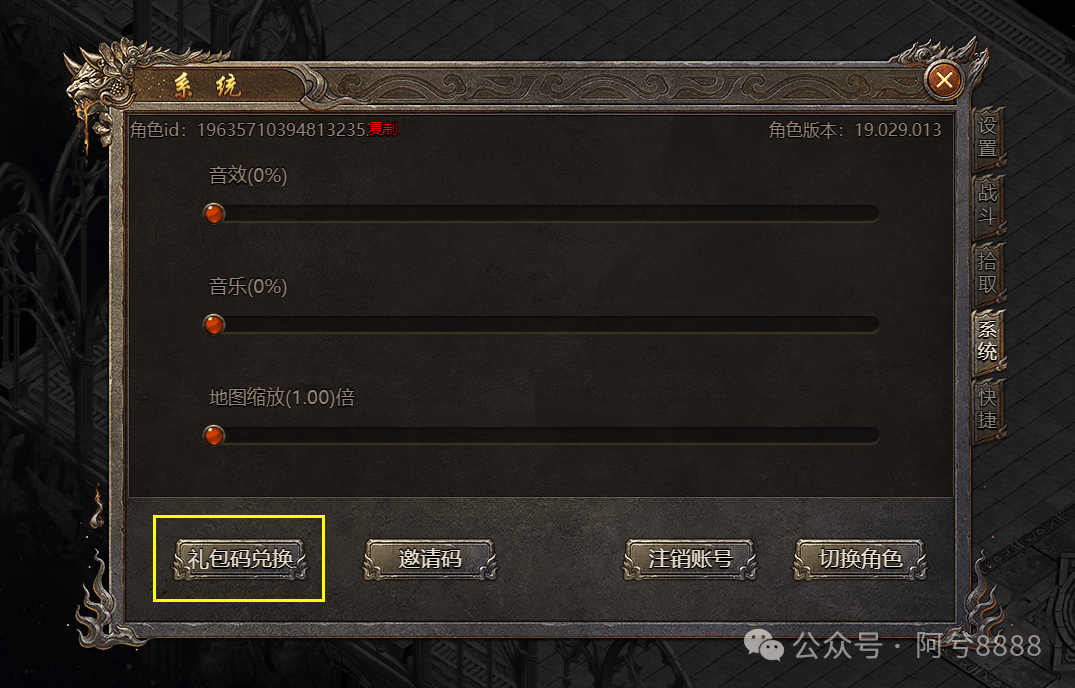
Task: Click the 礼包码兑换 button
Action: point(240,559)
